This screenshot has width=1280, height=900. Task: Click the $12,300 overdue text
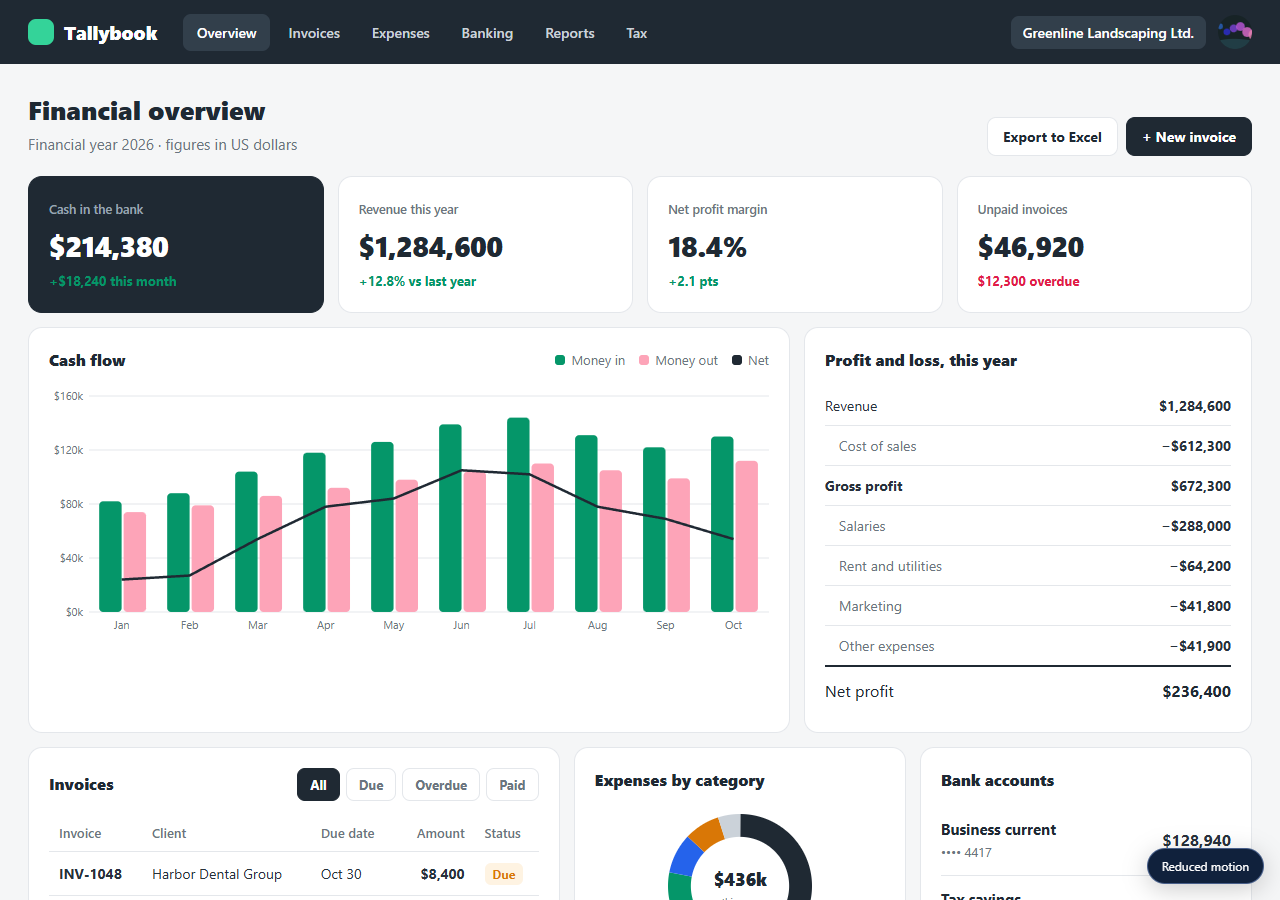tap(1028, 282)
